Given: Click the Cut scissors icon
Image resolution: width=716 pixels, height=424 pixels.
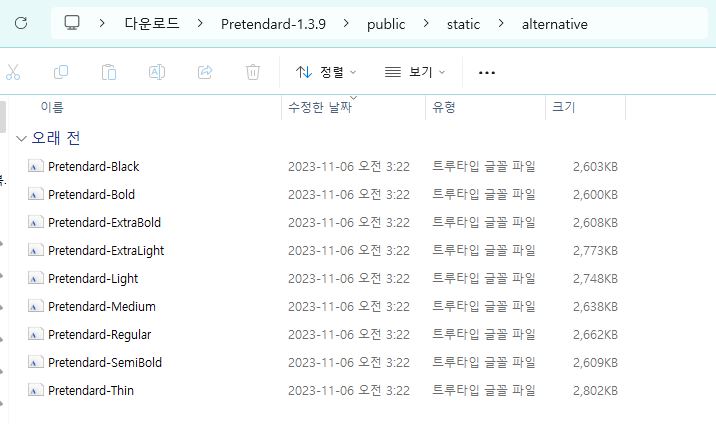Looking at the screenshot, I should coord(13,72).
